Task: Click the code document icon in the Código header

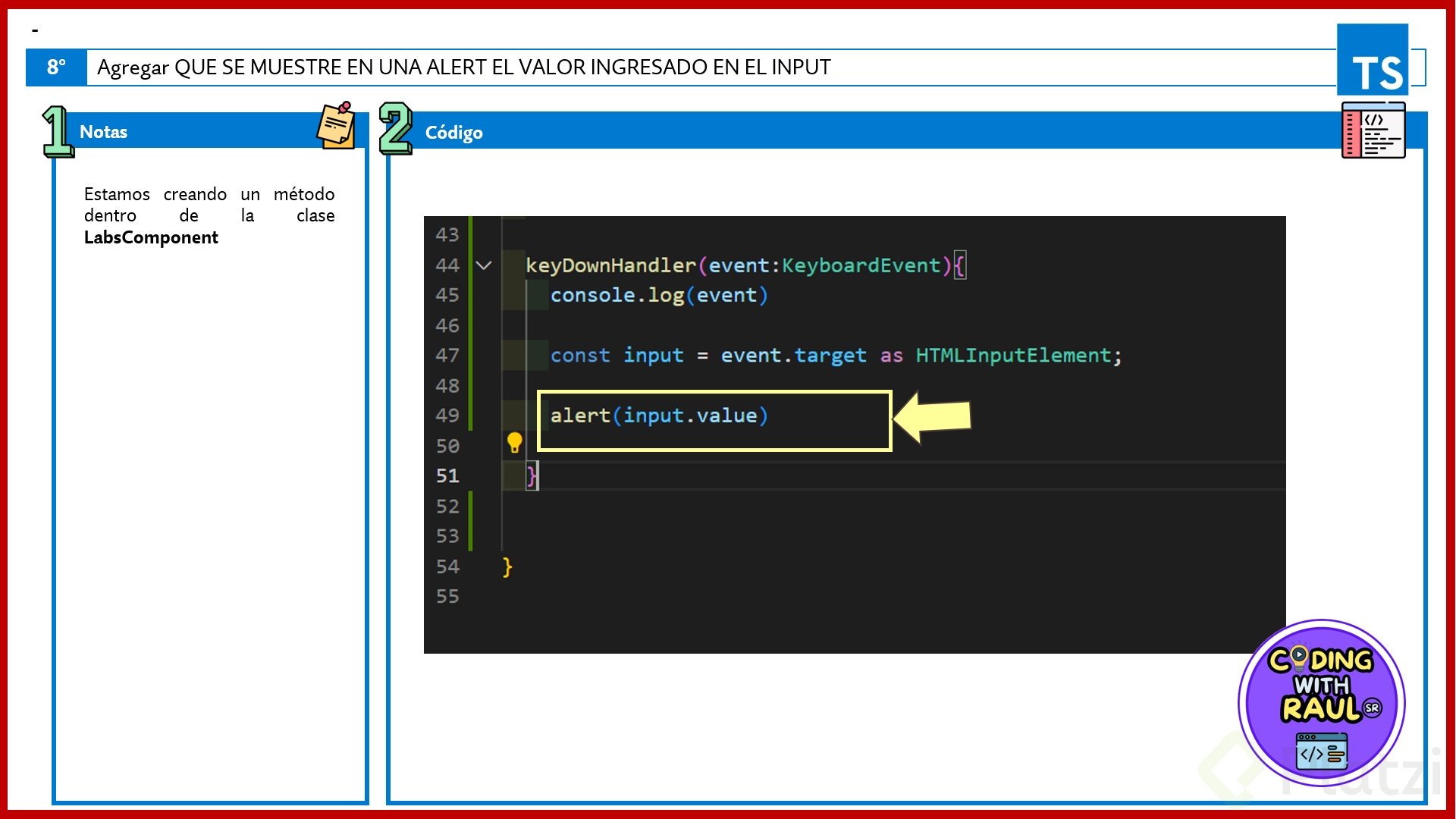Action: [x=1373, y=130]
